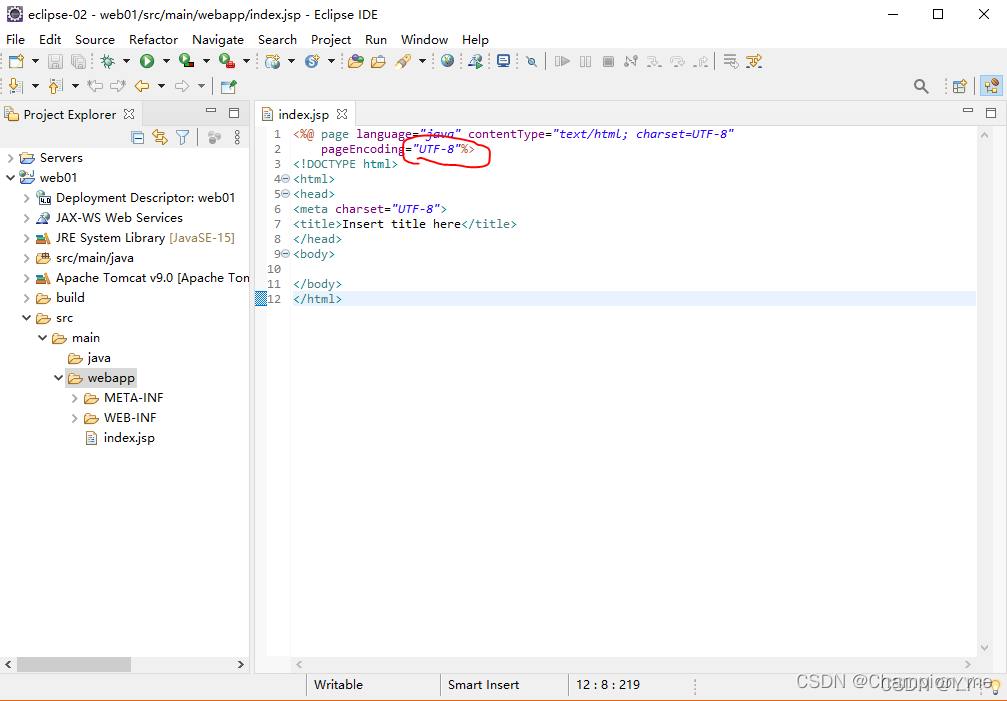The image size is (1007, 701).
Task: Click the Launch Web Service Explorer icon
Action: pos(475,61)
